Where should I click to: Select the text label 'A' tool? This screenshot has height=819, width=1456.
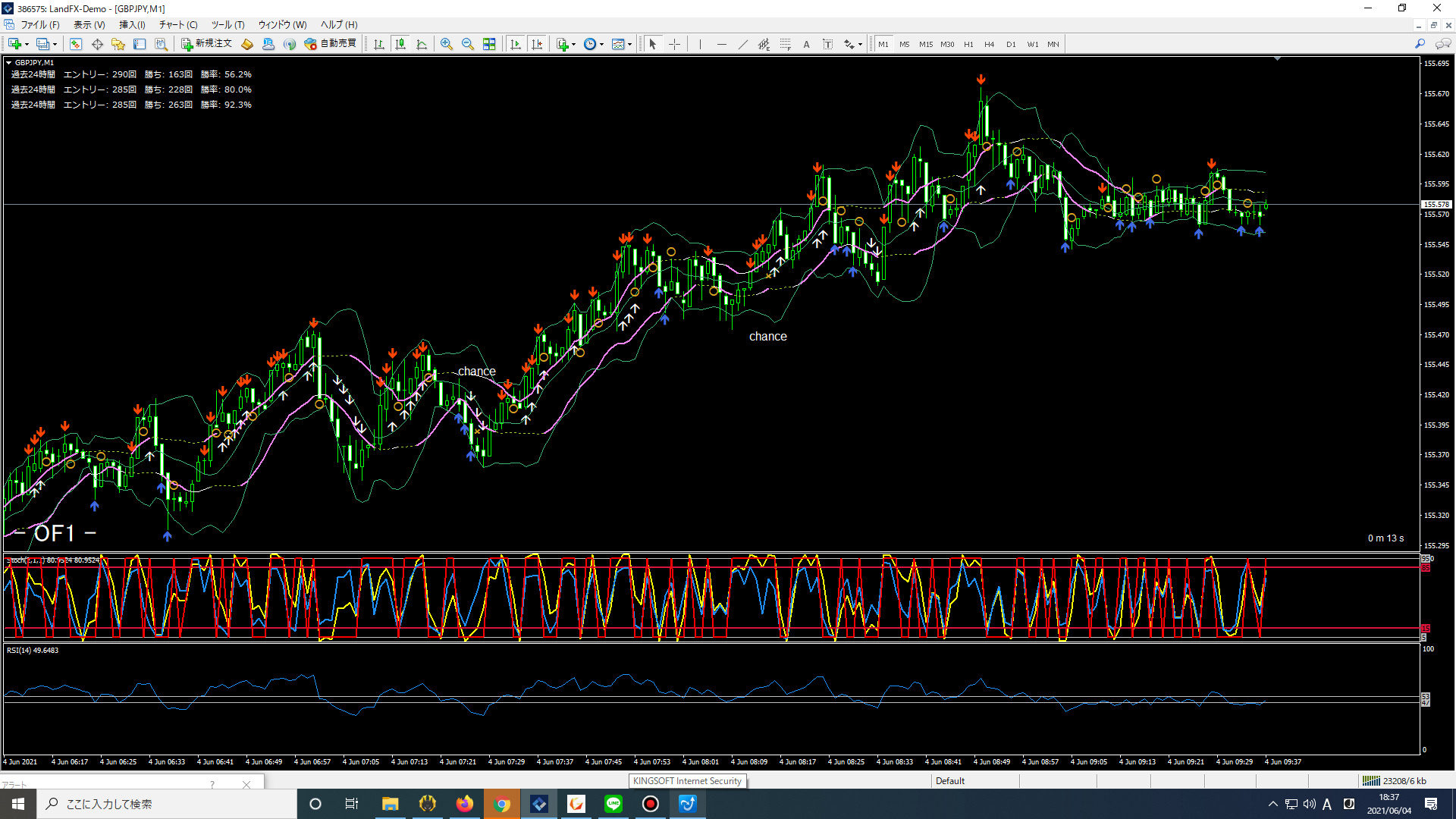point(806,44)
